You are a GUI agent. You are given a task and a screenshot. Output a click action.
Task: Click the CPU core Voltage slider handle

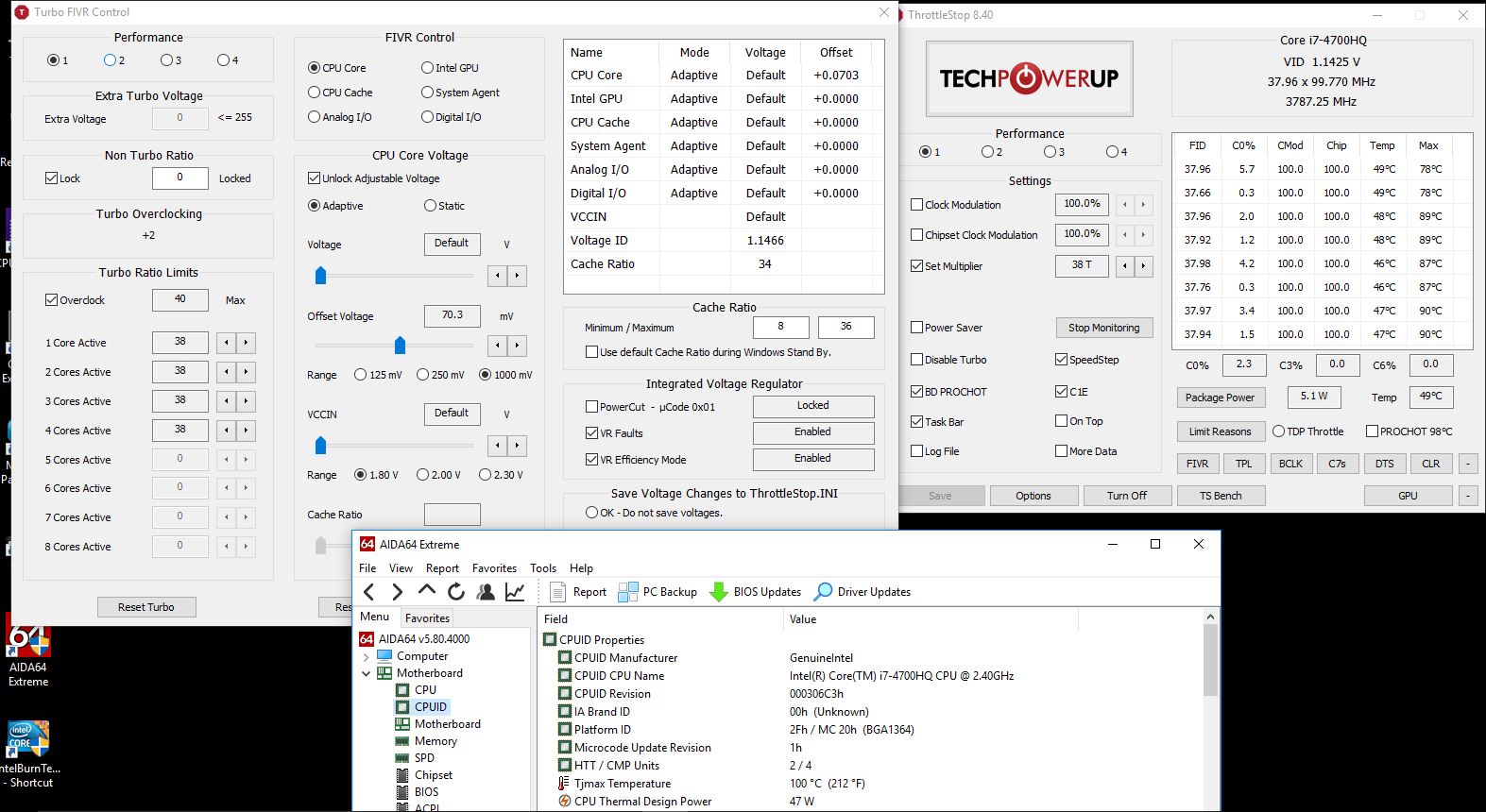pos(320,275)
